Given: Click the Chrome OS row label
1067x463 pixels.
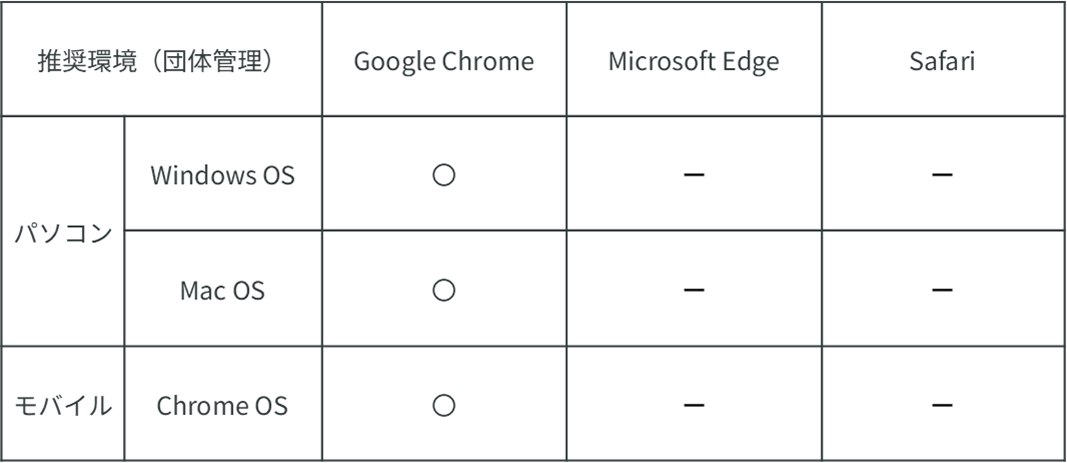Looking at the screenshot, I should [x=223, y=406].
